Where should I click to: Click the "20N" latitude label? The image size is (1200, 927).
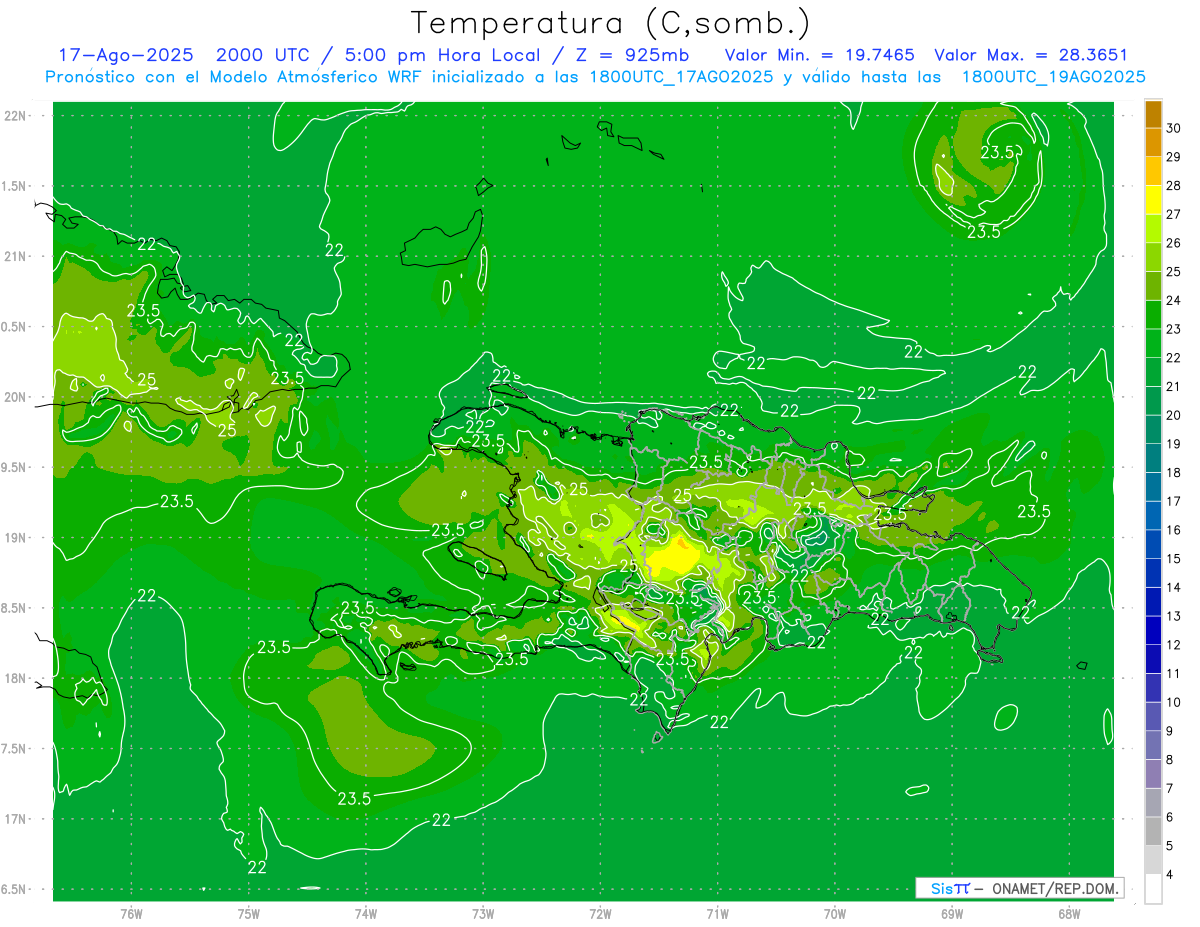click(x=15, y=397)
